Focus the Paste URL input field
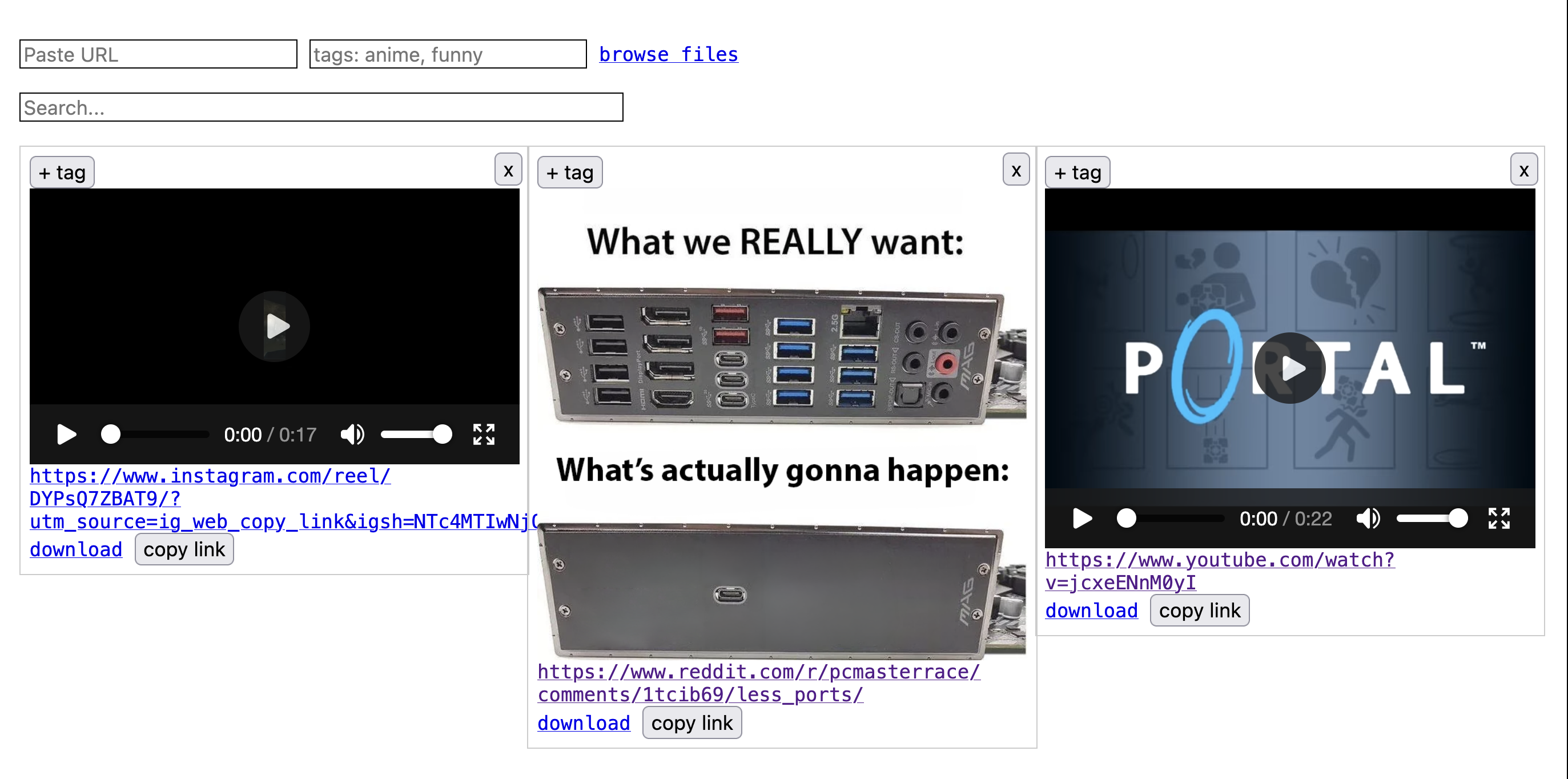 pos(158,54)
